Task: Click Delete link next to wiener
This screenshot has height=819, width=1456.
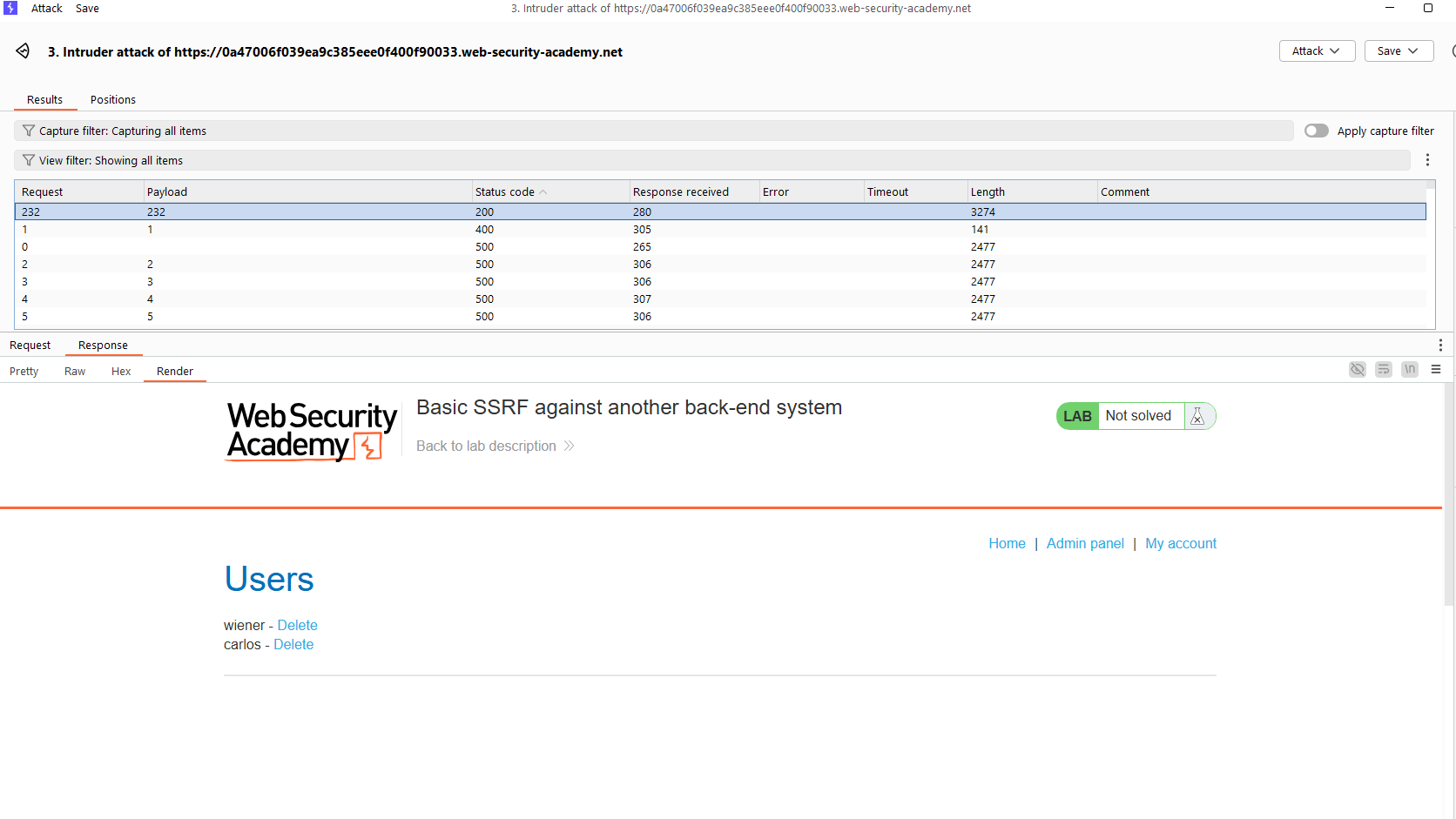Action: coord(298,625)
